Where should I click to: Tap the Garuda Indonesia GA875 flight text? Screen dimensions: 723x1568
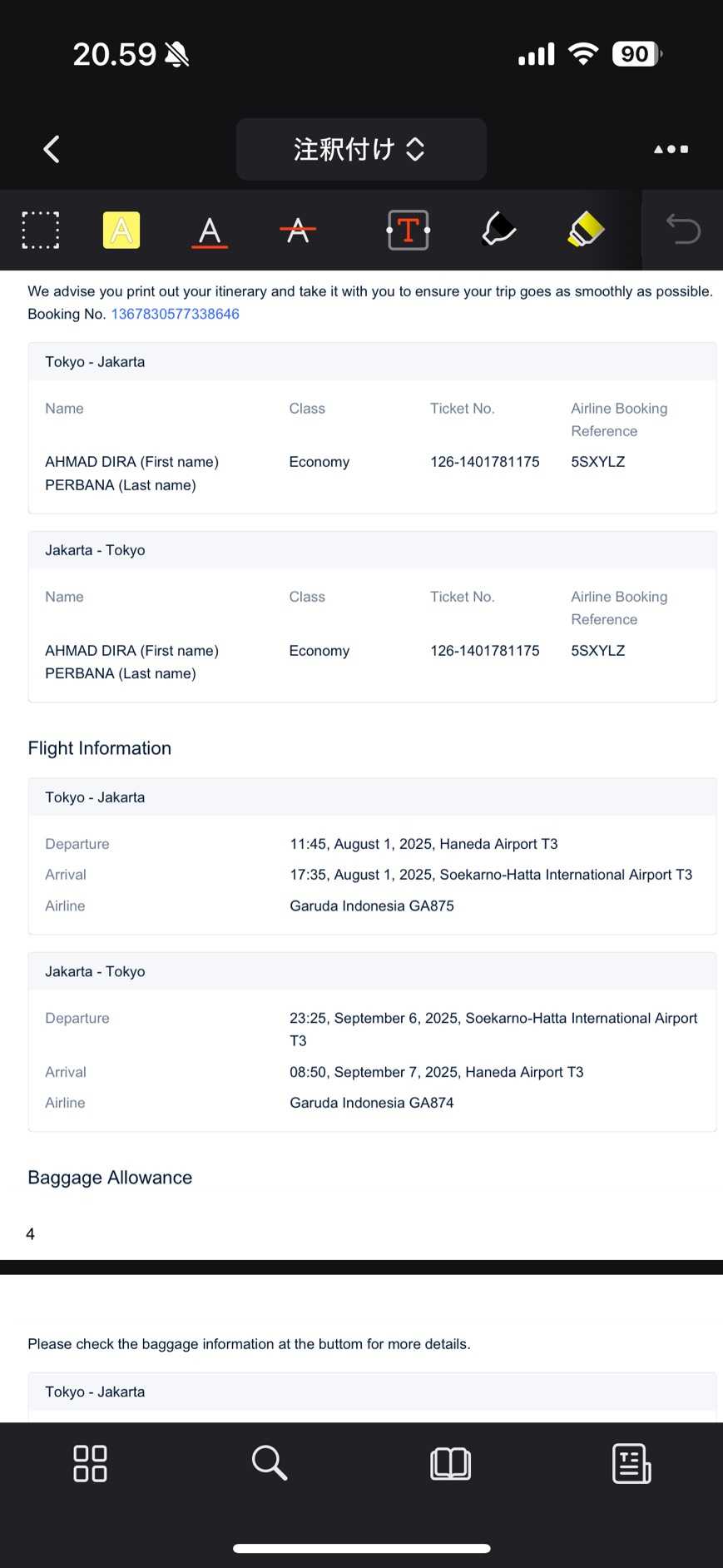coord(372,906)
